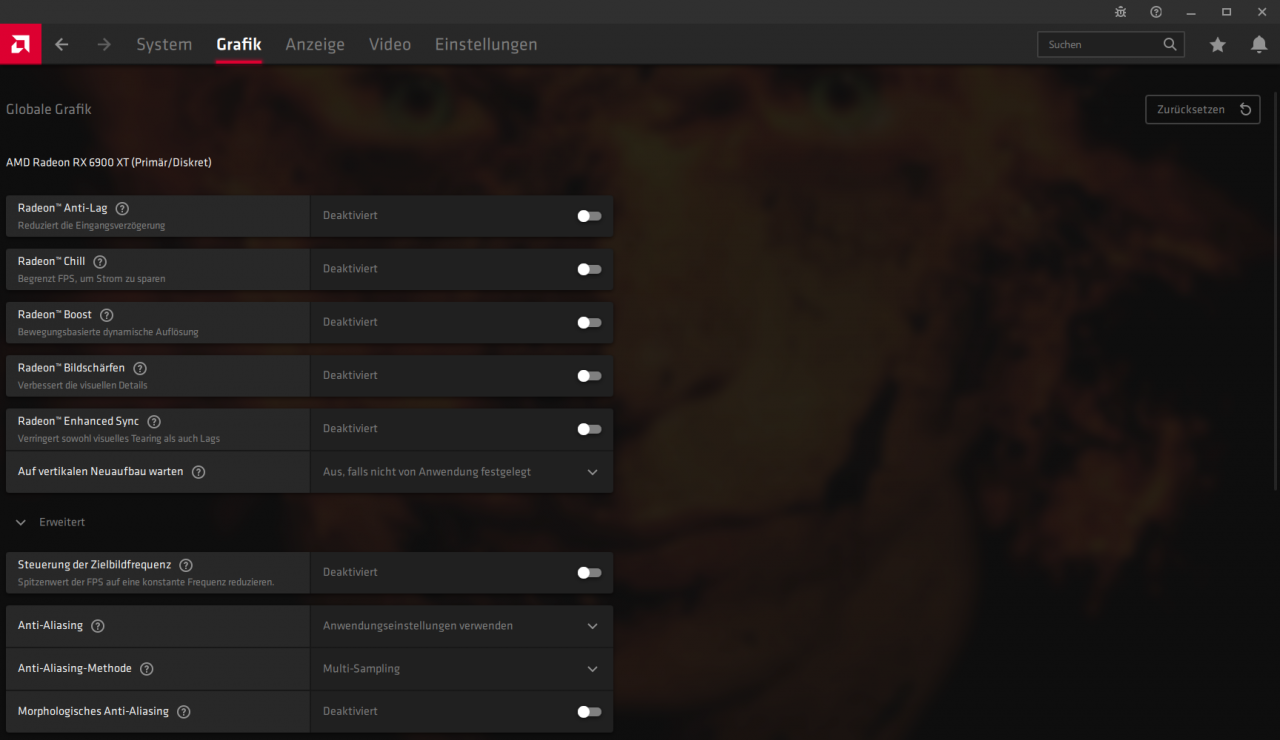The height and width of the screenshot is (740, 1280).
Task: Switch to the Einstellungen tab
Action: 486,44
